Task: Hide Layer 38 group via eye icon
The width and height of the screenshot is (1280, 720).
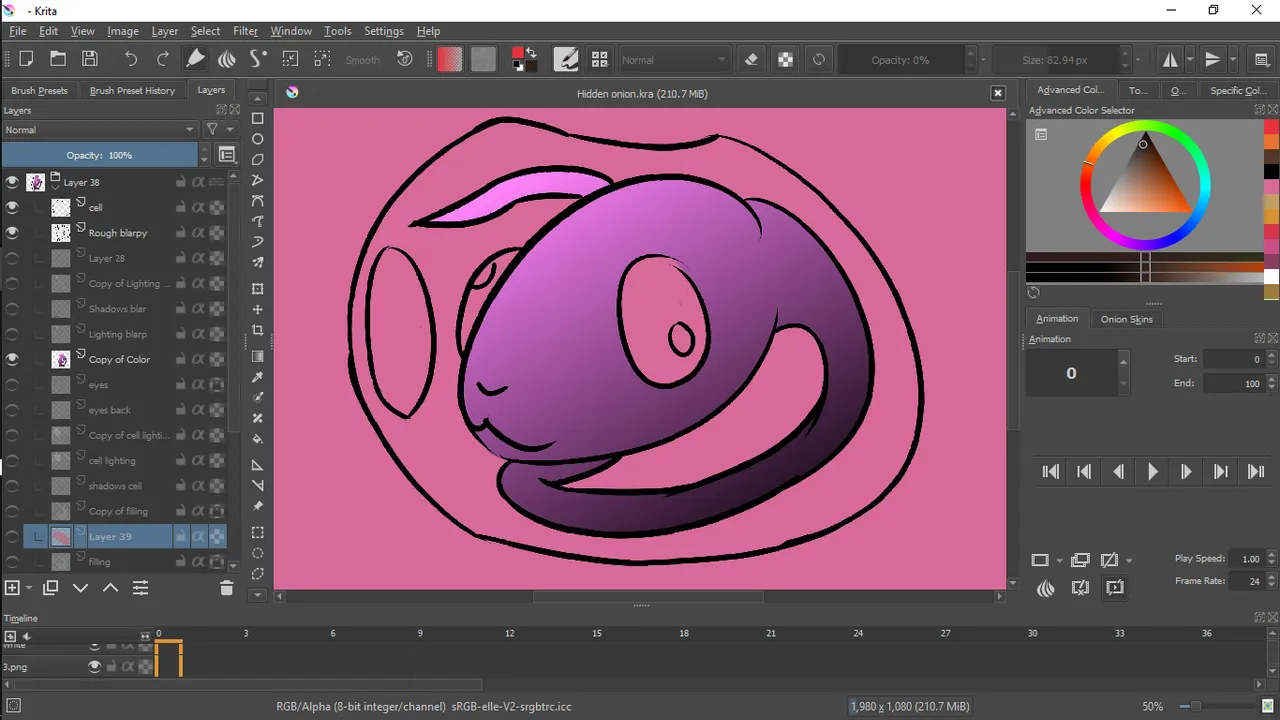Action: click(x=12, y=182)
